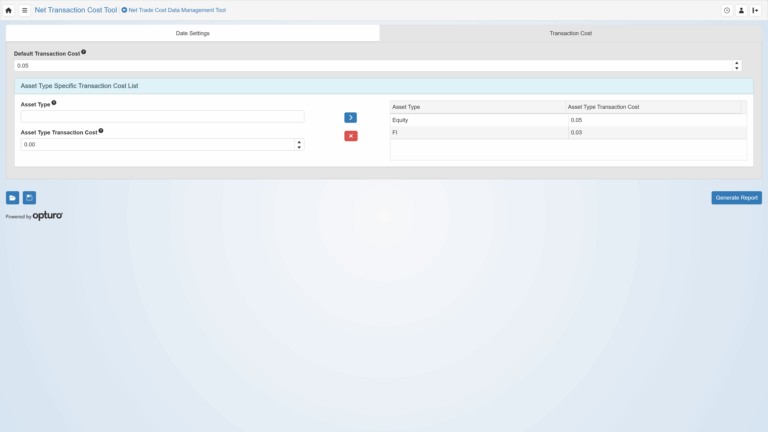Switch to the Date Settings tab
This screenshot has width=768, height=432.
(193, 33)
